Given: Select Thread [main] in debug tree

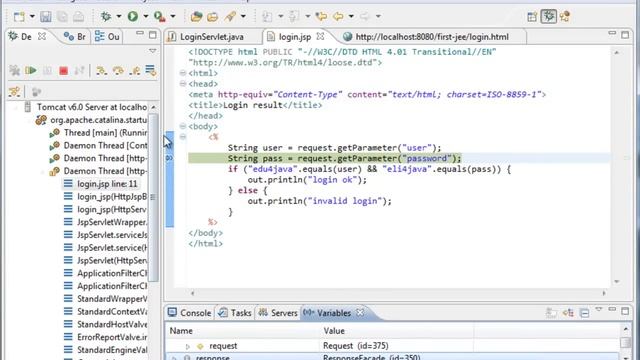Looking at the screenshot, I should point(98,133).
